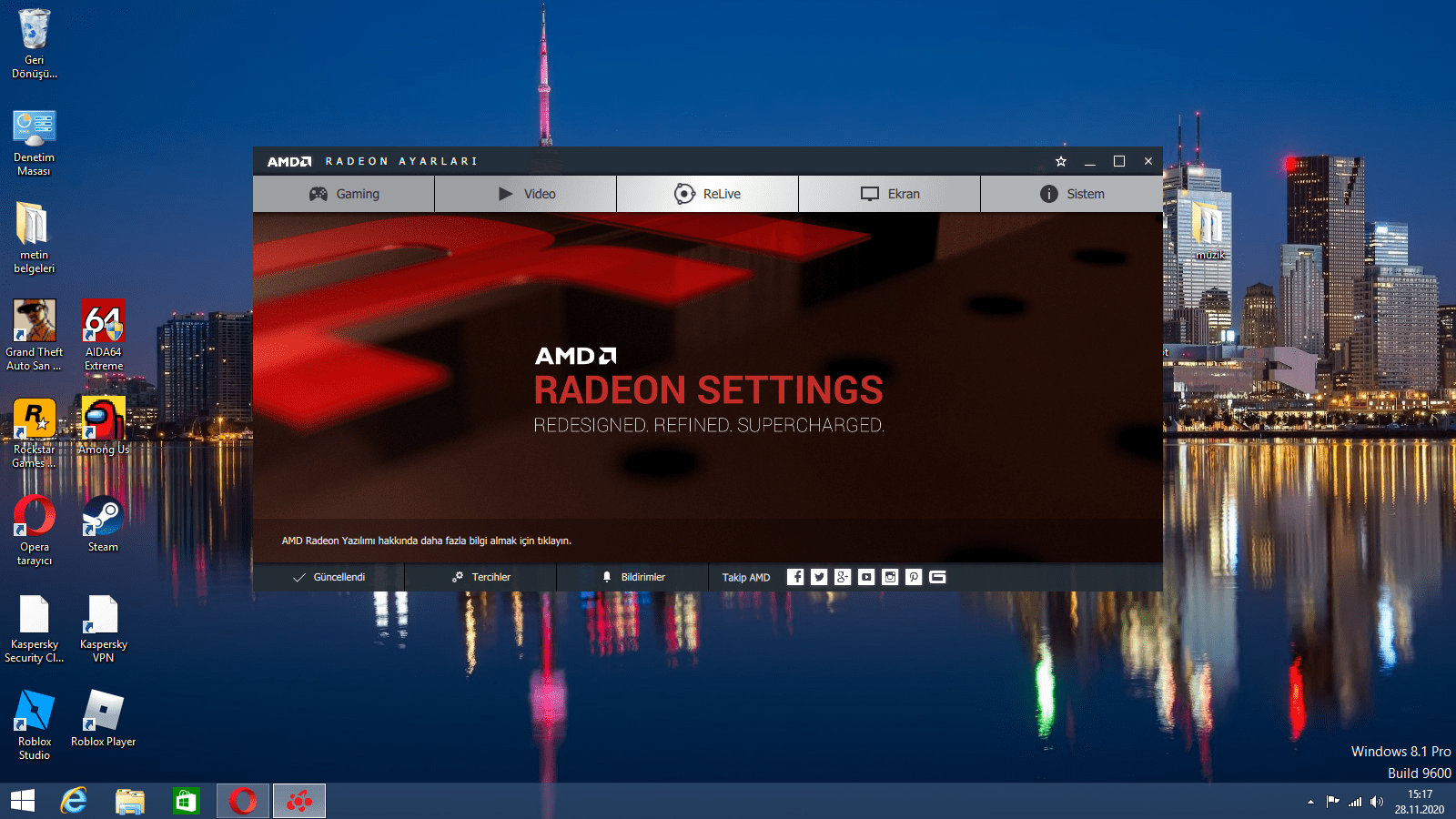Click the Radeon Settings taskbar icon
Image resolution: width=1456 pixels, height=819 pixels.
pos(298,800)
